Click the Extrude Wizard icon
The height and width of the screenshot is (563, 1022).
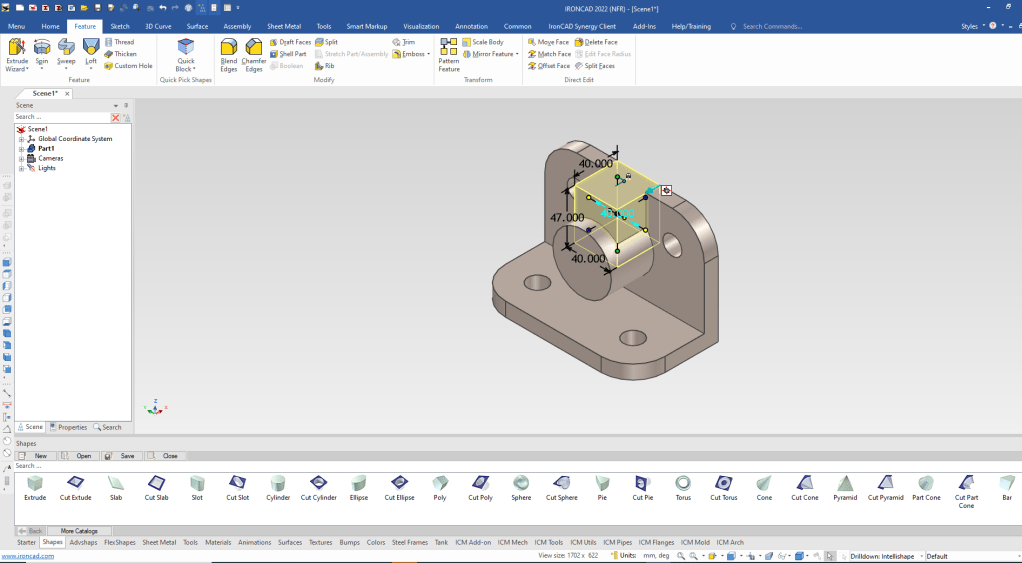pyautogui.click(x=16, y=47)
